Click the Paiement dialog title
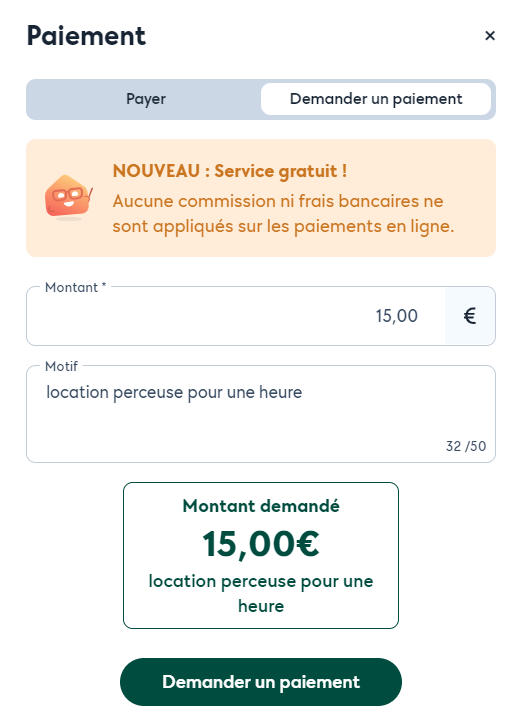This screenshot has height=721, width=521. tap(86, 36)
